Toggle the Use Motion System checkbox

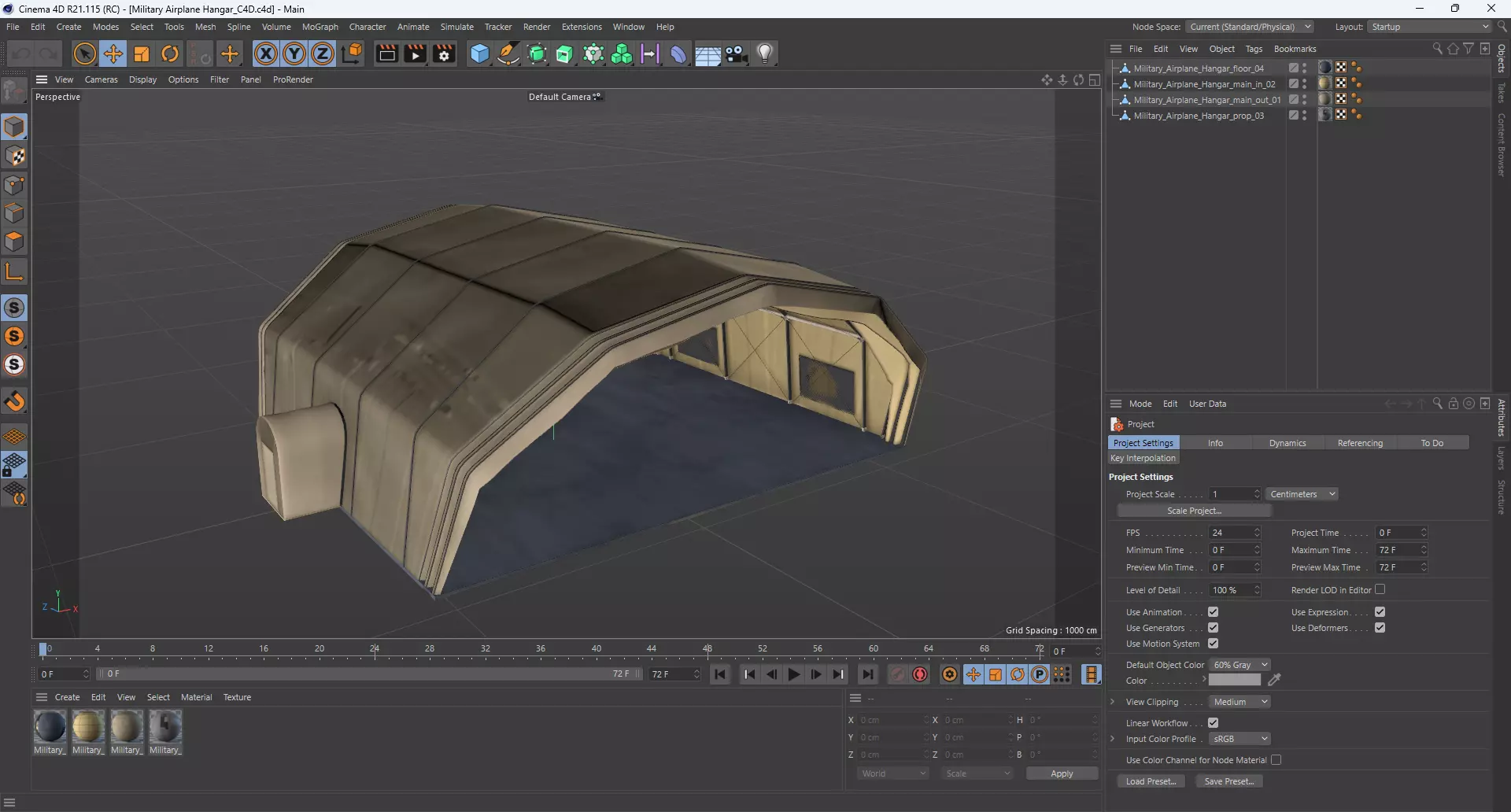[1213, 644]
